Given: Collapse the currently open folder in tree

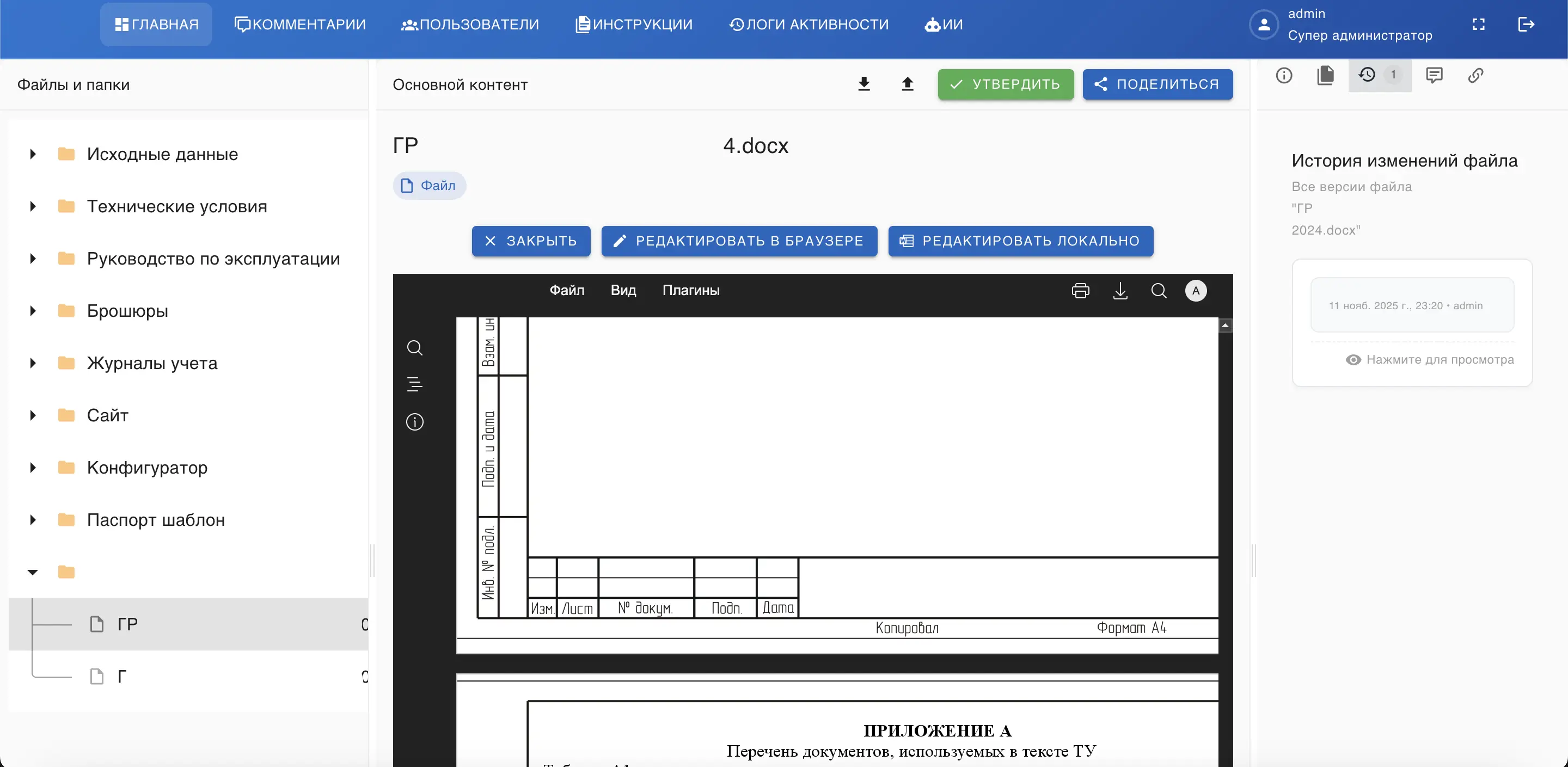Looking at the screenshot, I should click(33, 572).
